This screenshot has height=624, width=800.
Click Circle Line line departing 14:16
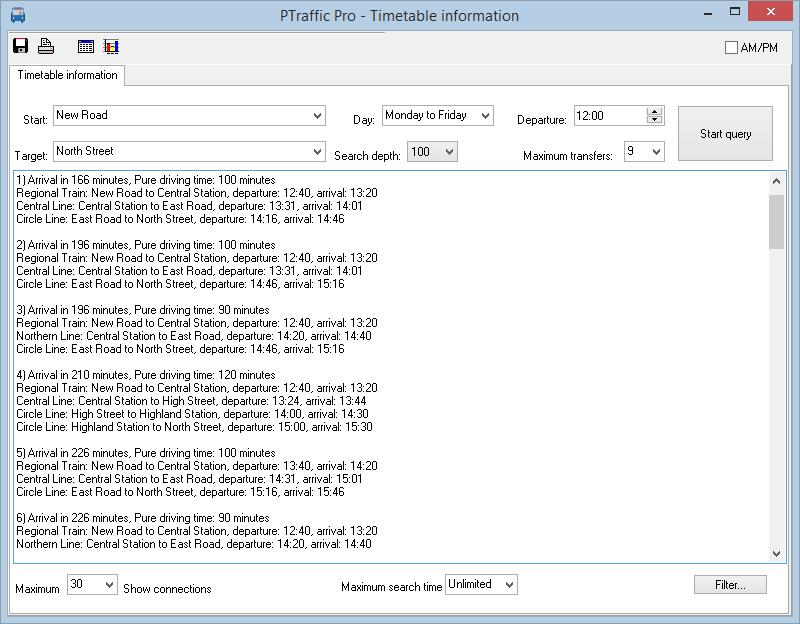click(181, 219)
